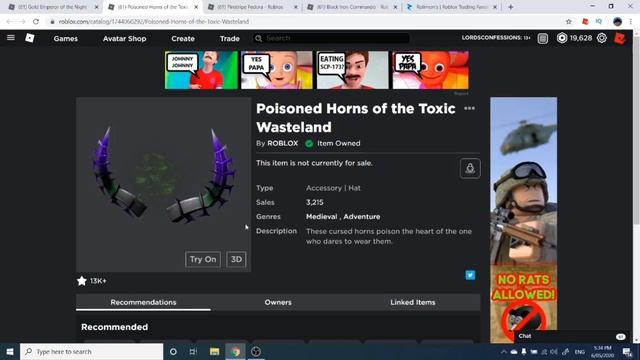Open the ROBLOX creator link
This screenshot has height=360, width=640.
point(282,143)
